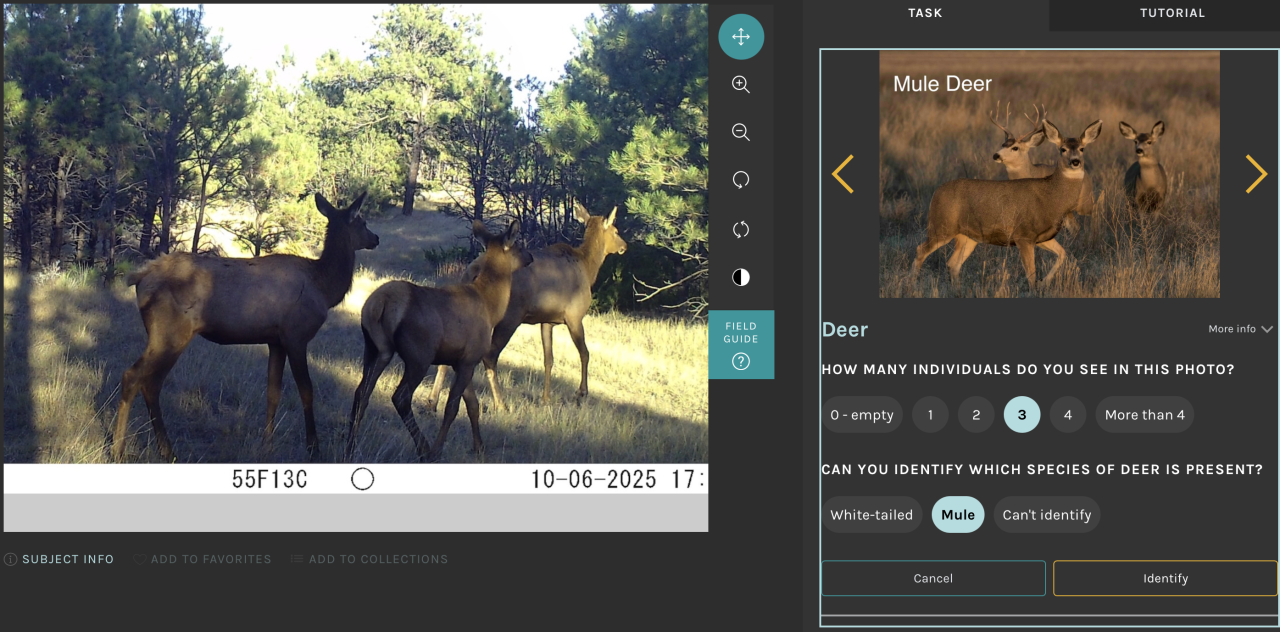
Task: Zoom in on the subject image
Action: [741, 85]
